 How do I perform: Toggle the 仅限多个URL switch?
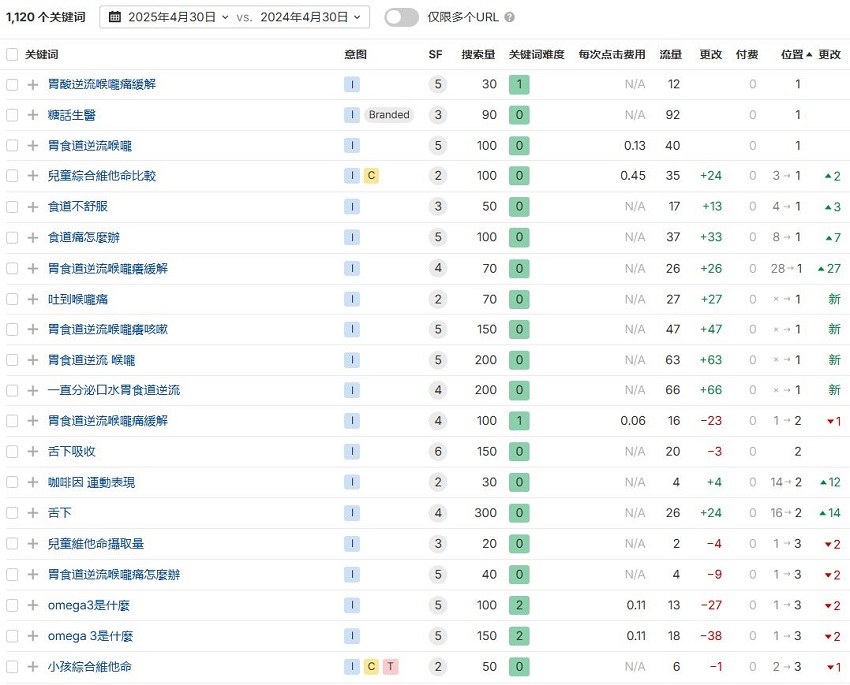(402, 17)
